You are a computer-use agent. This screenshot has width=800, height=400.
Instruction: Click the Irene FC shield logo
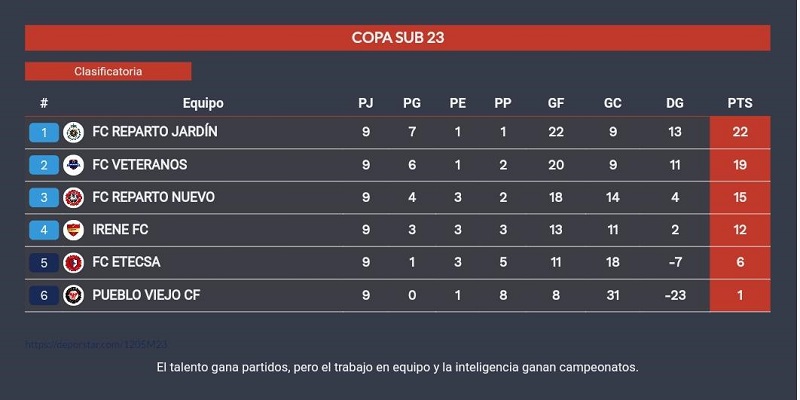(x=73, y=230)
